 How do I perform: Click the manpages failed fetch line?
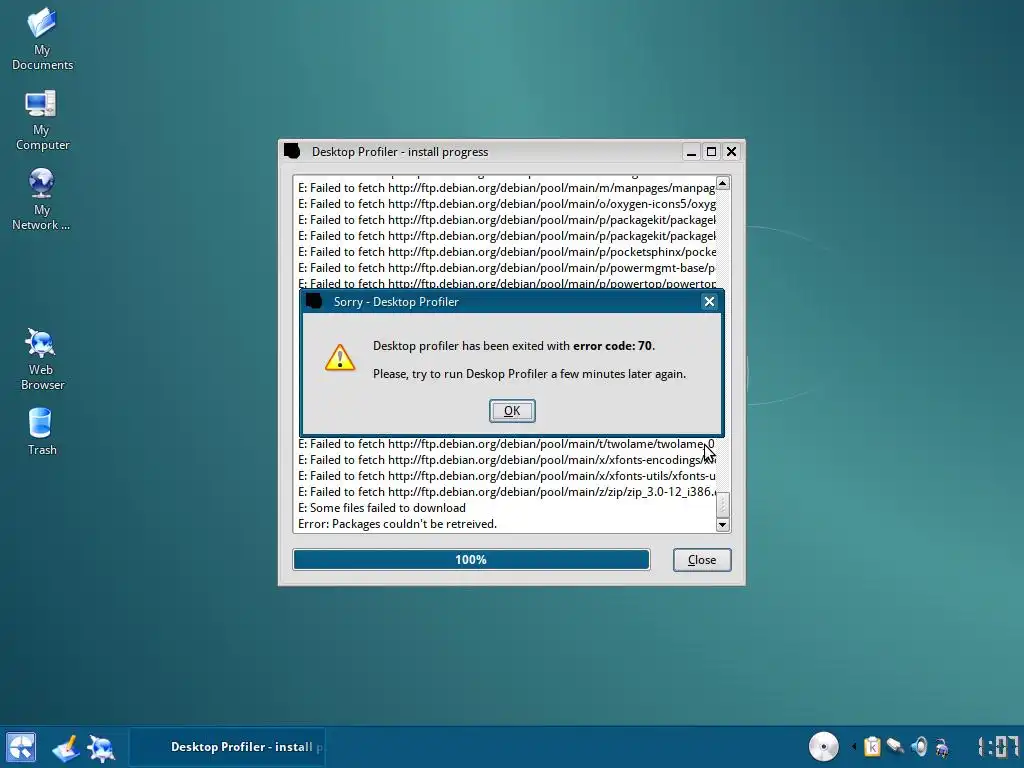coord(507,188)
